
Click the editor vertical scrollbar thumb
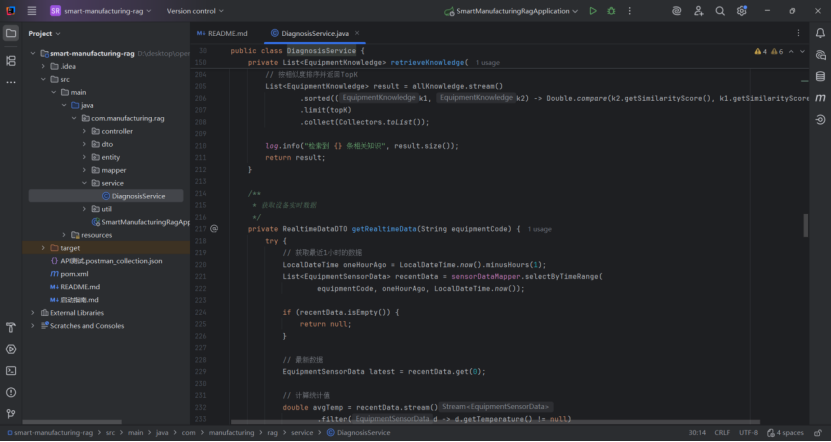806,225
